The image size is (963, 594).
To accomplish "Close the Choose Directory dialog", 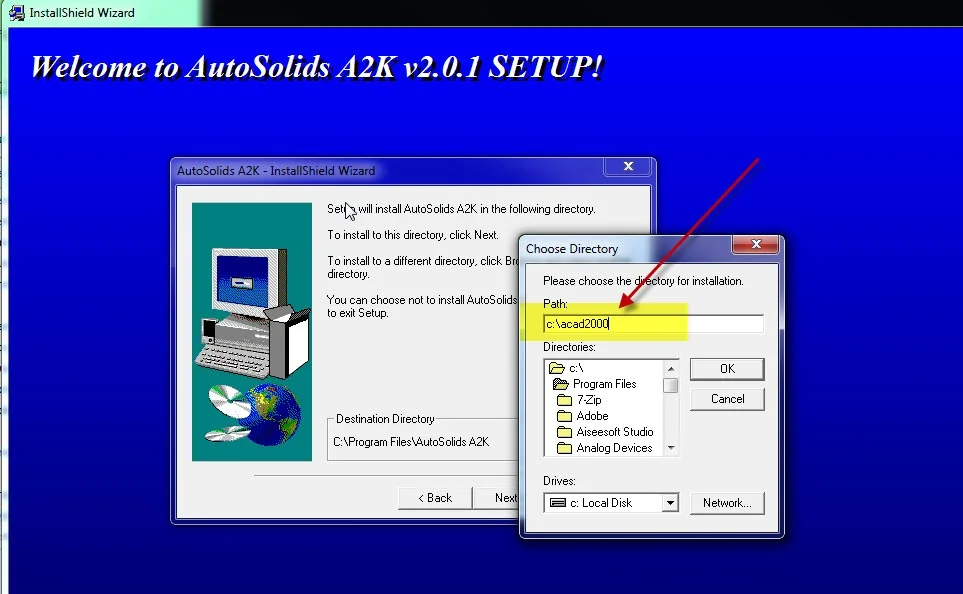I will 756,244.
